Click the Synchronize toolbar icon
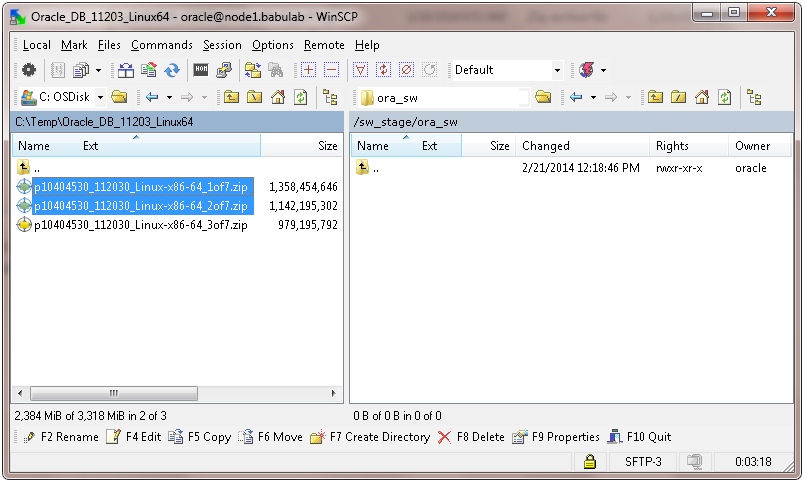This screenshot has height=482, width=804. click(x=149, y=70)
